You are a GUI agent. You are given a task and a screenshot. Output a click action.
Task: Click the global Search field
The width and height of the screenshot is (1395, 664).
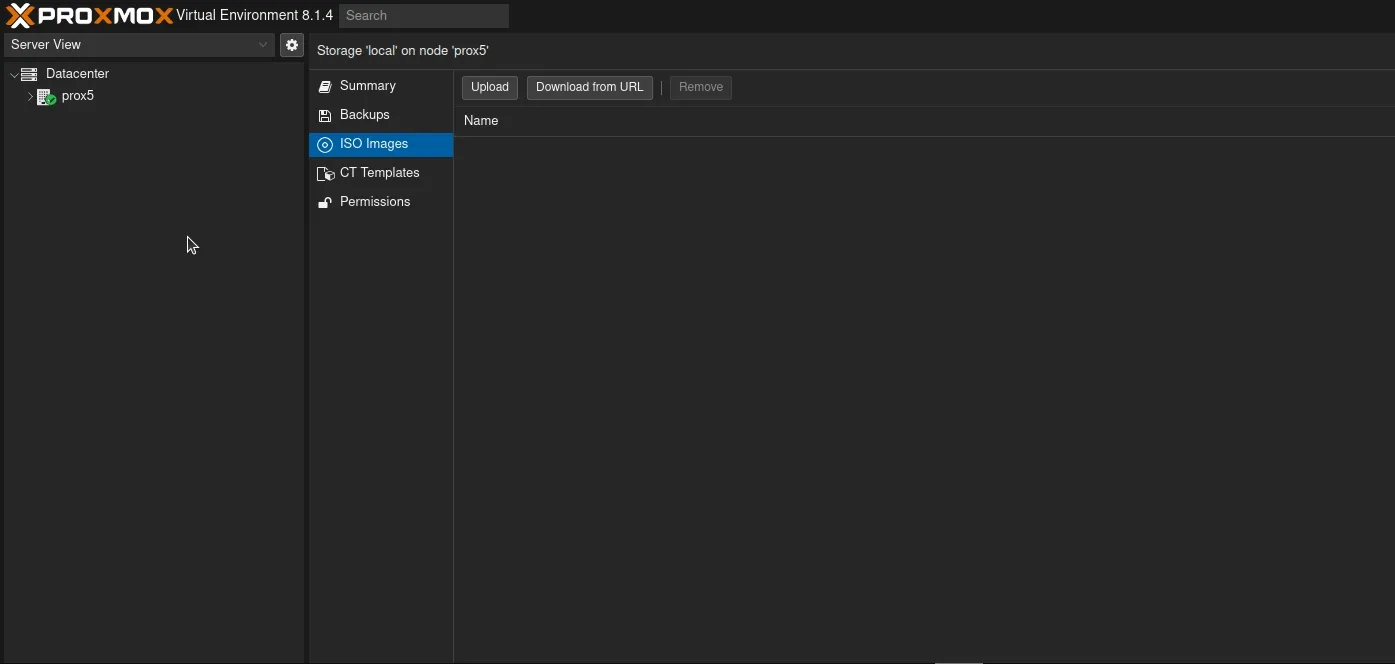point(424,15)
